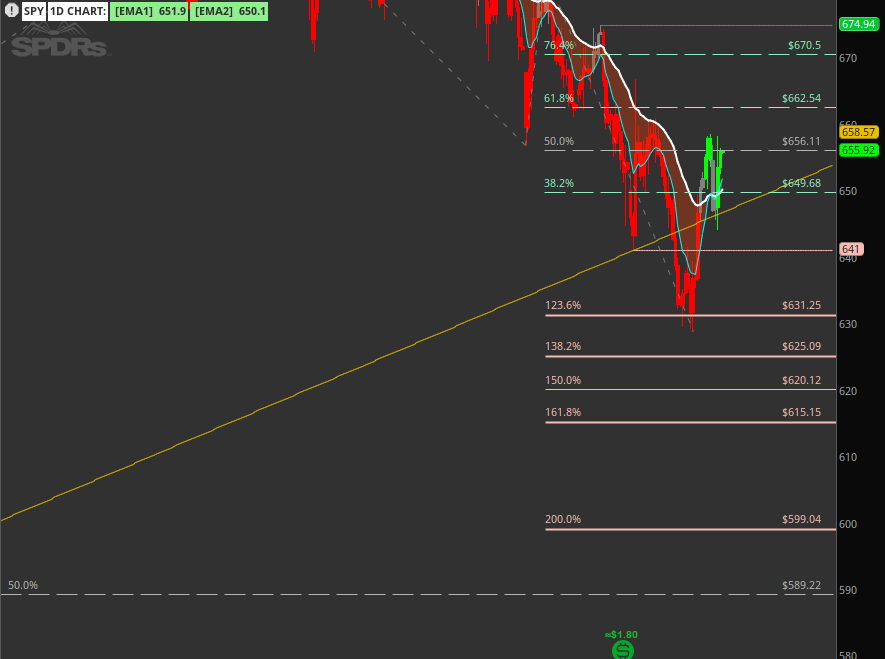Click the warning exclamation icon beside SPY
Screen dimensions: 885x659
[x=11, y=11]
